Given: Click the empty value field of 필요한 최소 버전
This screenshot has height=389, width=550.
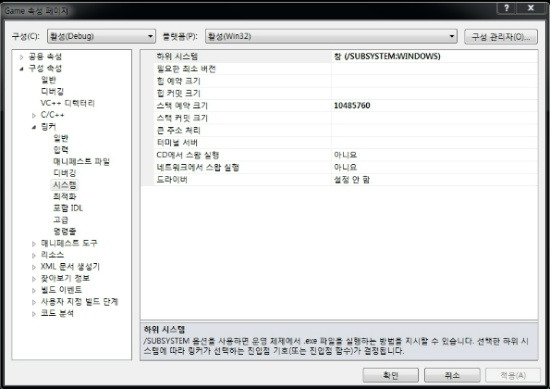Looking at the screenshot, I should 434,69.
